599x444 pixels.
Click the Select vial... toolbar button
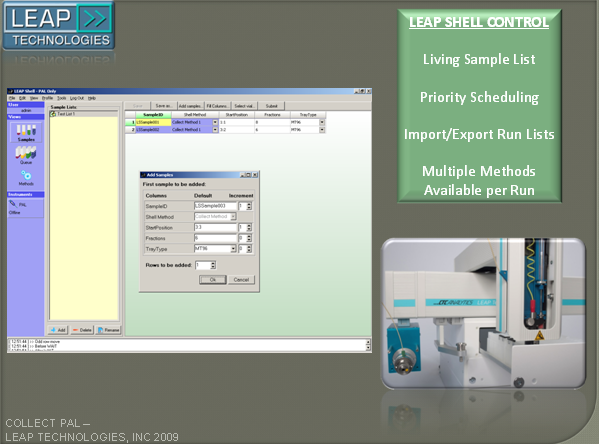coord(244,106)
